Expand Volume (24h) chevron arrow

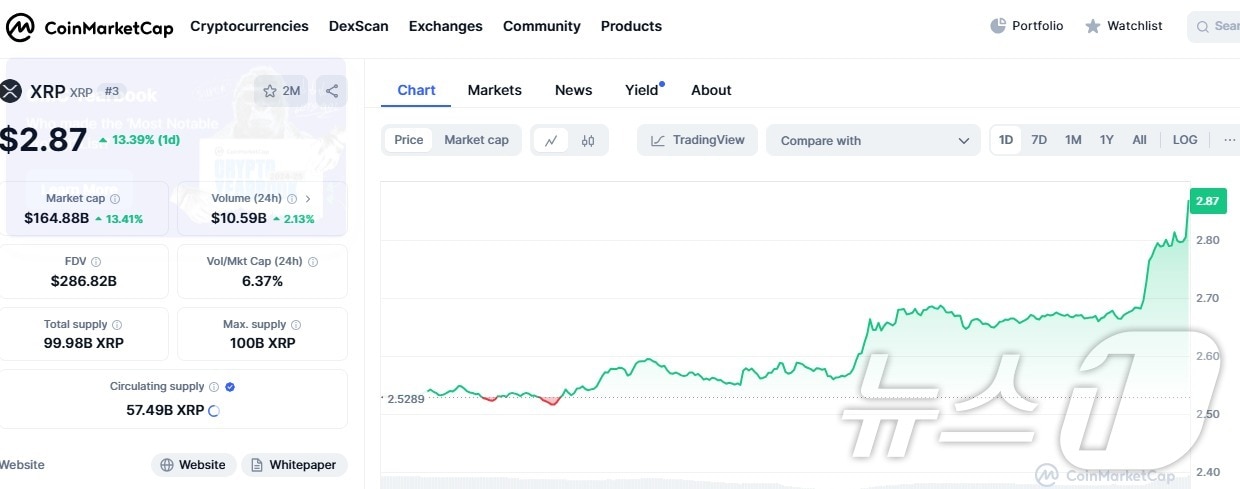pyautogui.click(x=308, y=199)
